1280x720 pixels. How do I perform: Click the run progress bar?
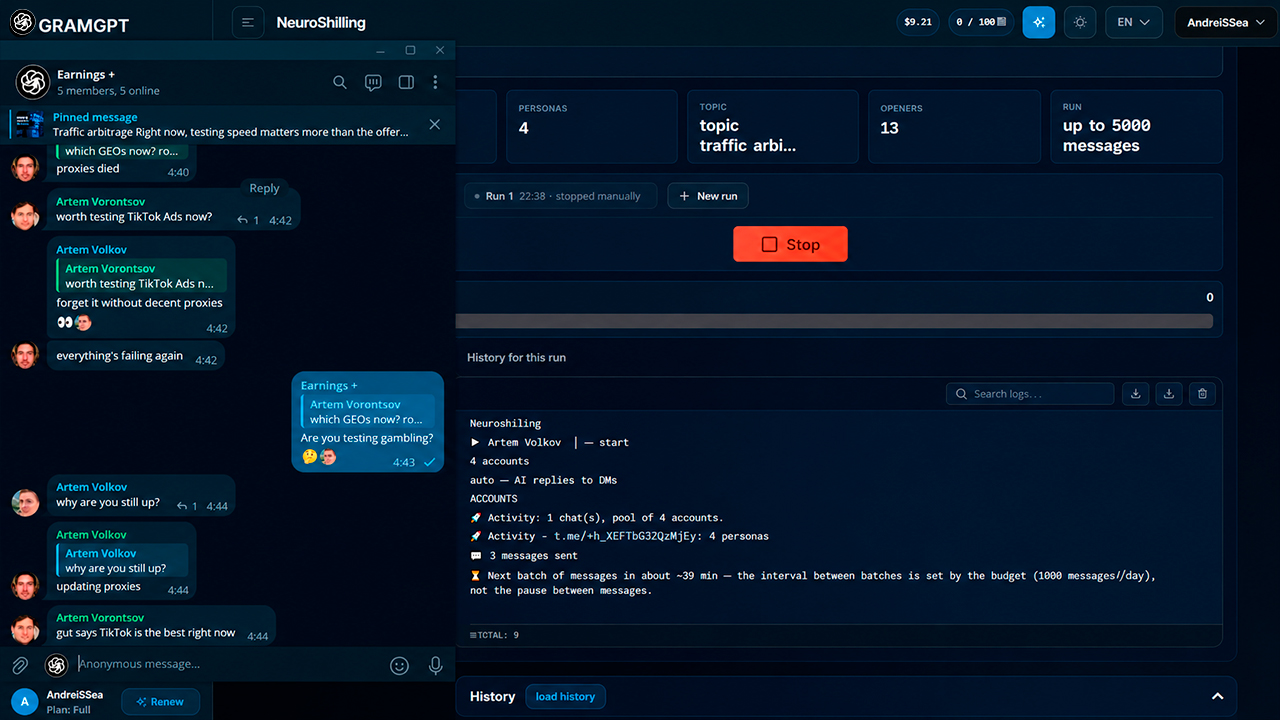coord(834,321)
